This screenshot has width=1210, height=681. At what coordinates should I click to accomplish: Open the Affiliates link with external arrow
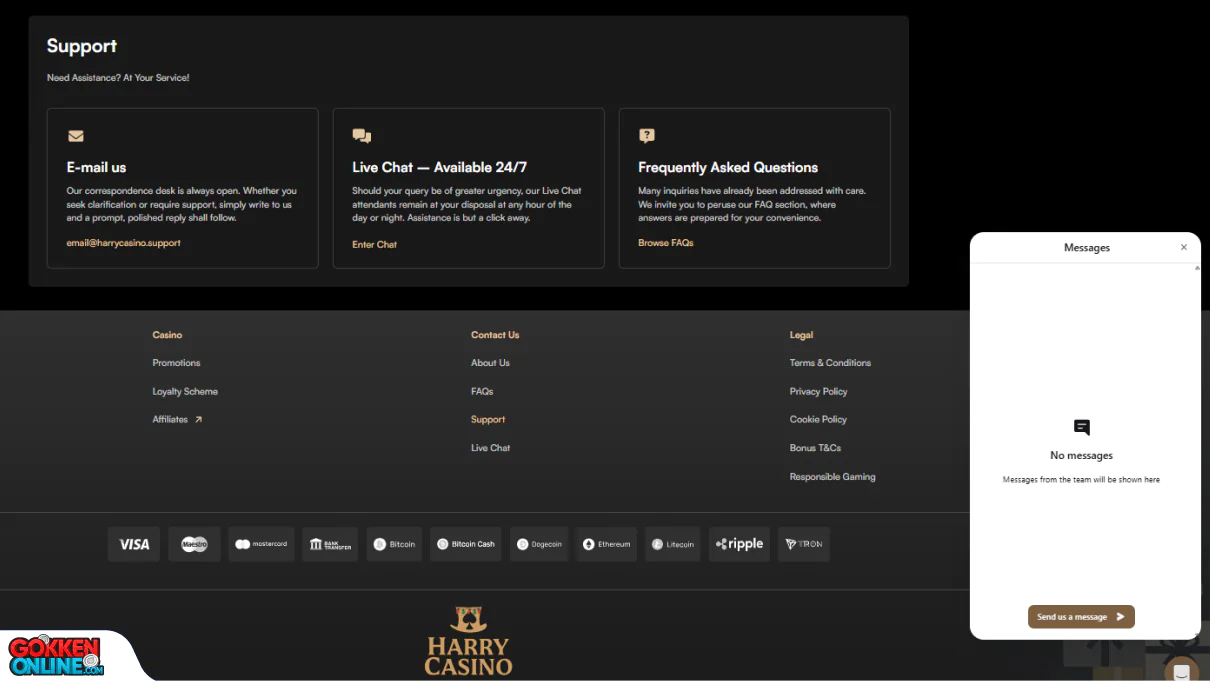point(177,419)
